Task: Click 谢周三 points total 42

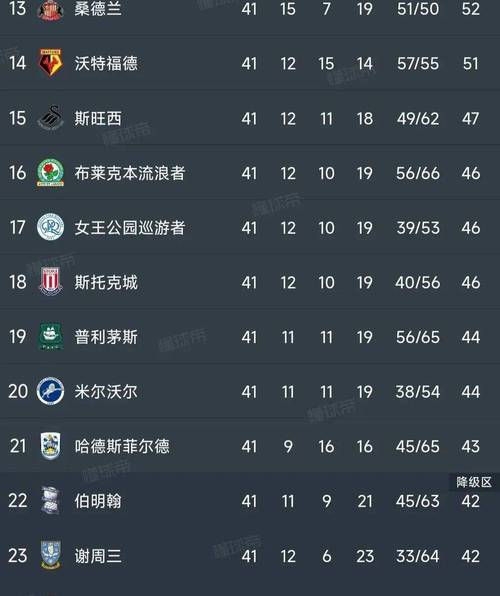Action: point(471,556)
